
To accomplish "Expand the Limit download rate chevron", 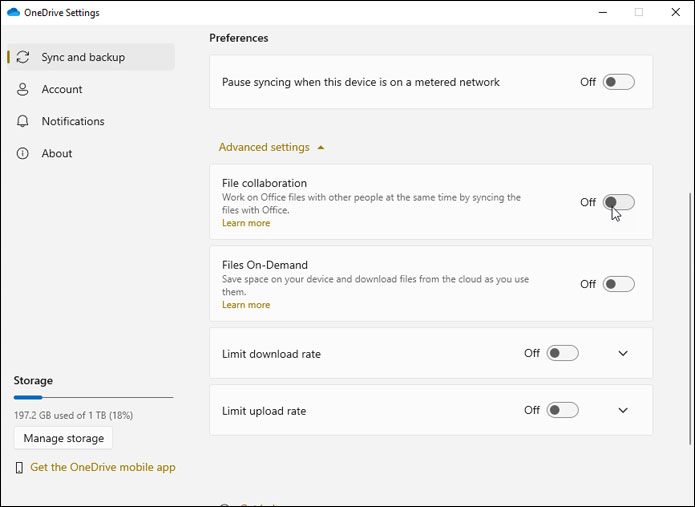I will [x=623, y=353].
